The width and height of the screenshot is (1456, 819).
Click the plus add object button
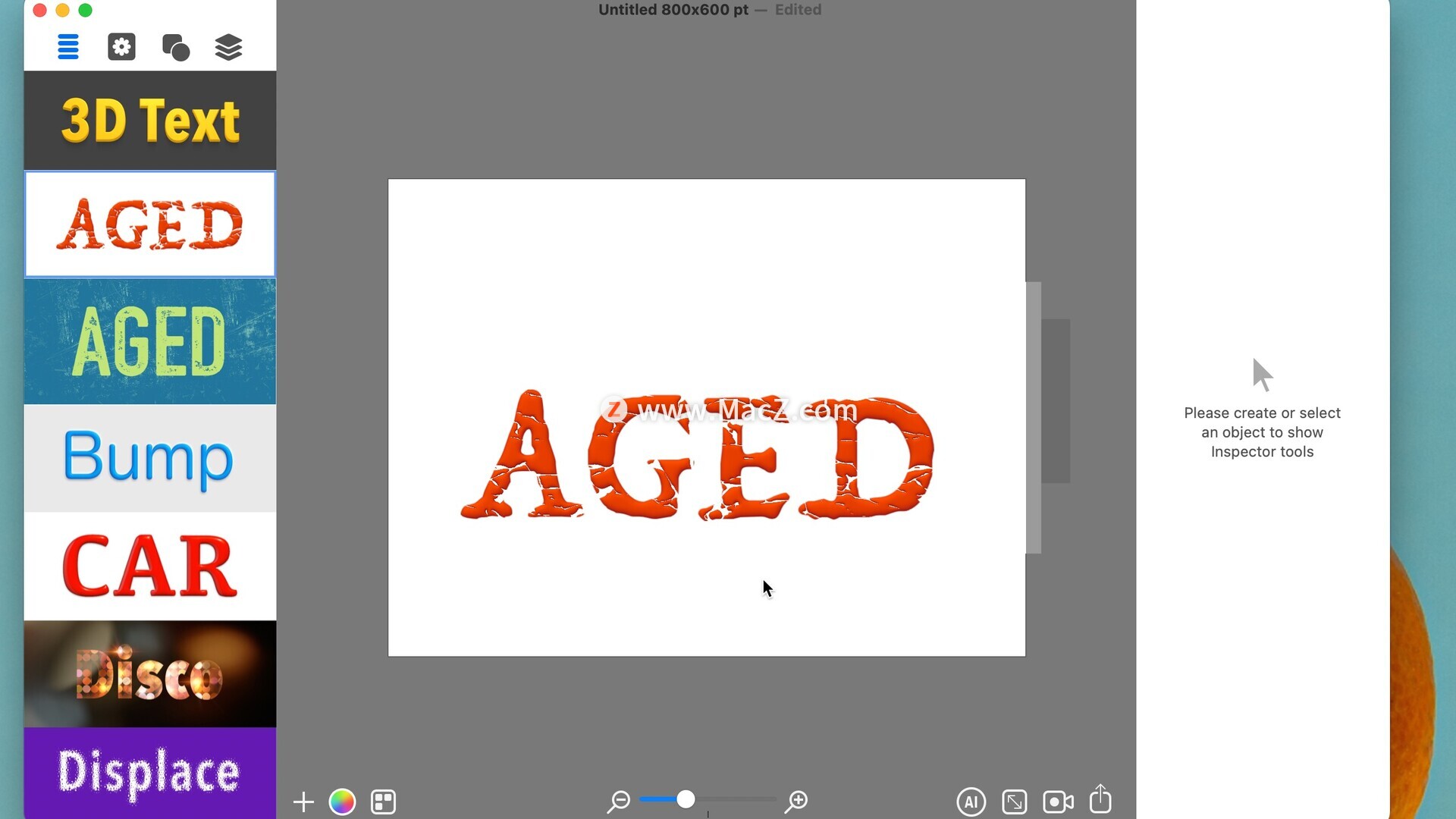click(303, 802)
